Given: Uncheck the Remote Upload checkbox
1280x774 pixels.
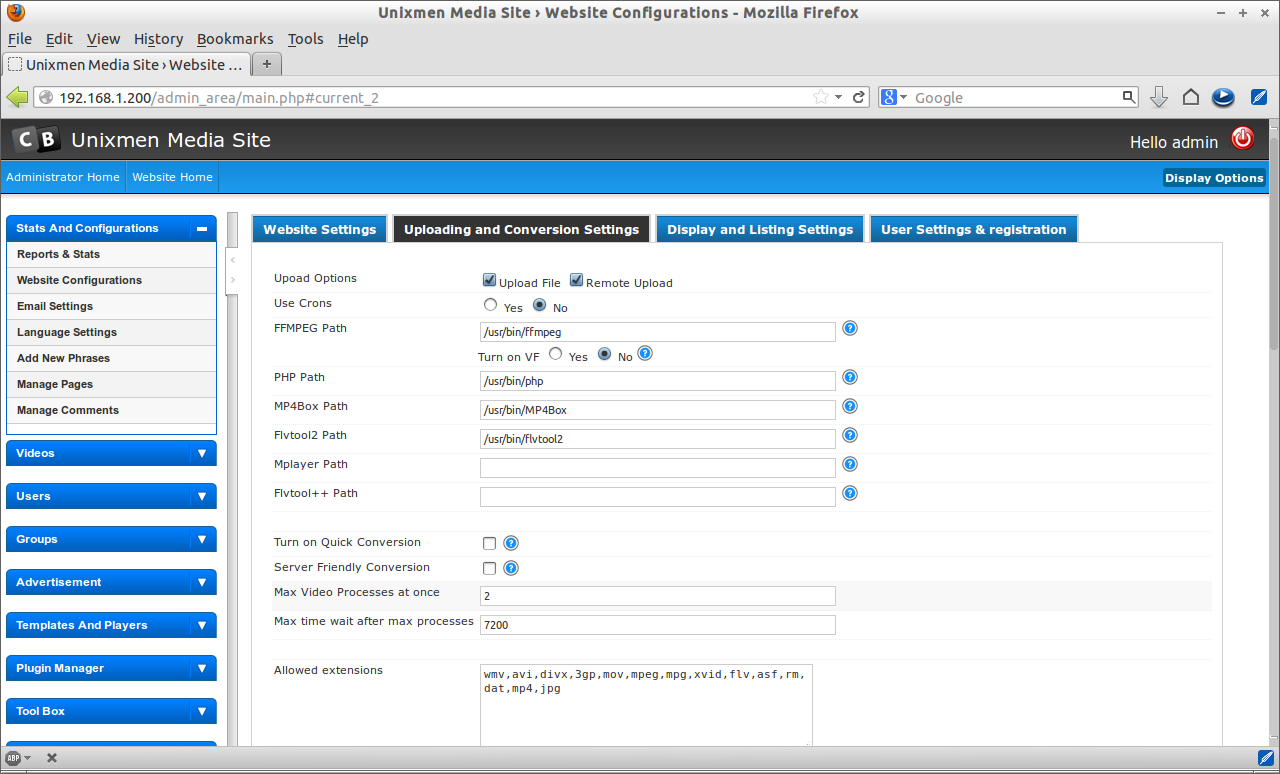Looking at the screenshot, I should 577,281.
